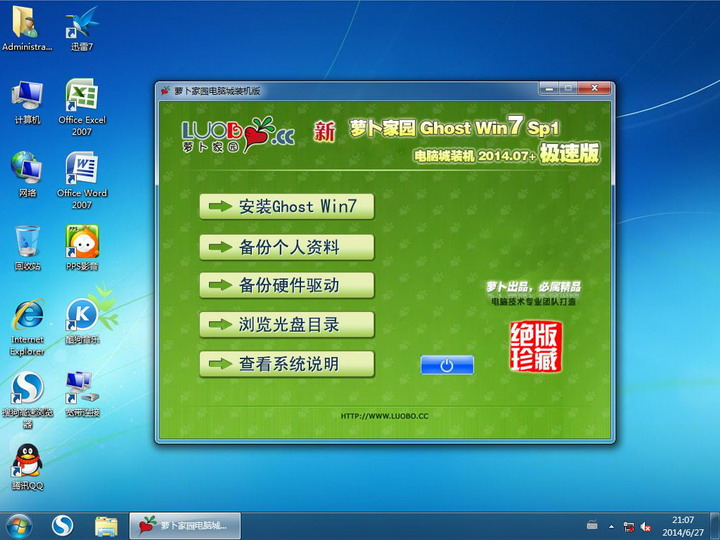Launch Sogou browser from the taskbar
Screen dimensions: 720x540
click(x=62, y=526)
